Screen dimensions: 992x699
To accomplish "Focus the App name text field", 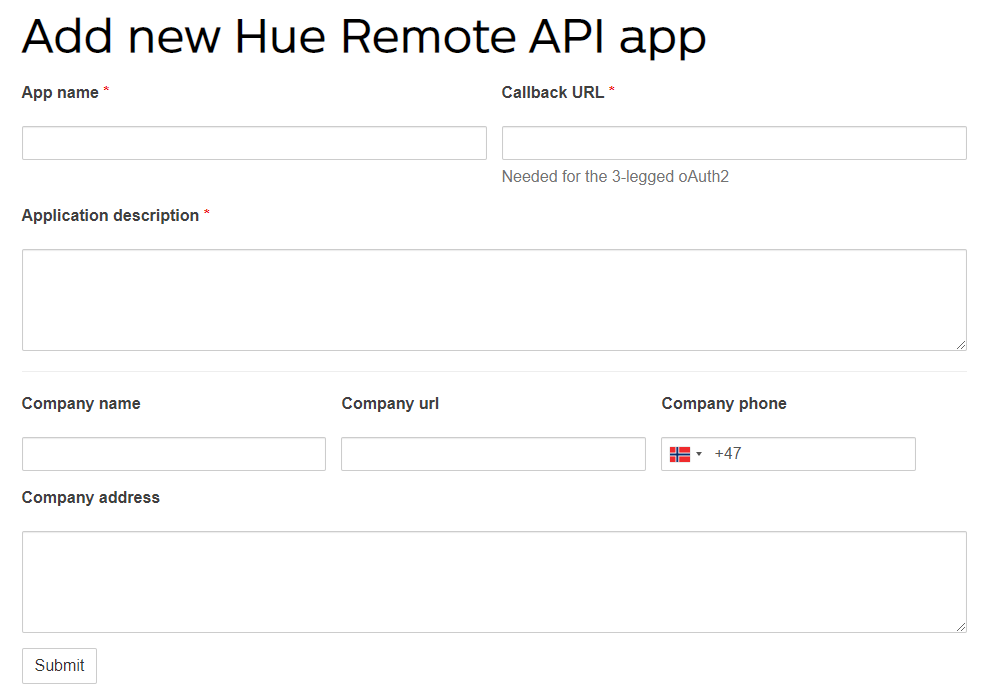I will (x=254, y=143).
